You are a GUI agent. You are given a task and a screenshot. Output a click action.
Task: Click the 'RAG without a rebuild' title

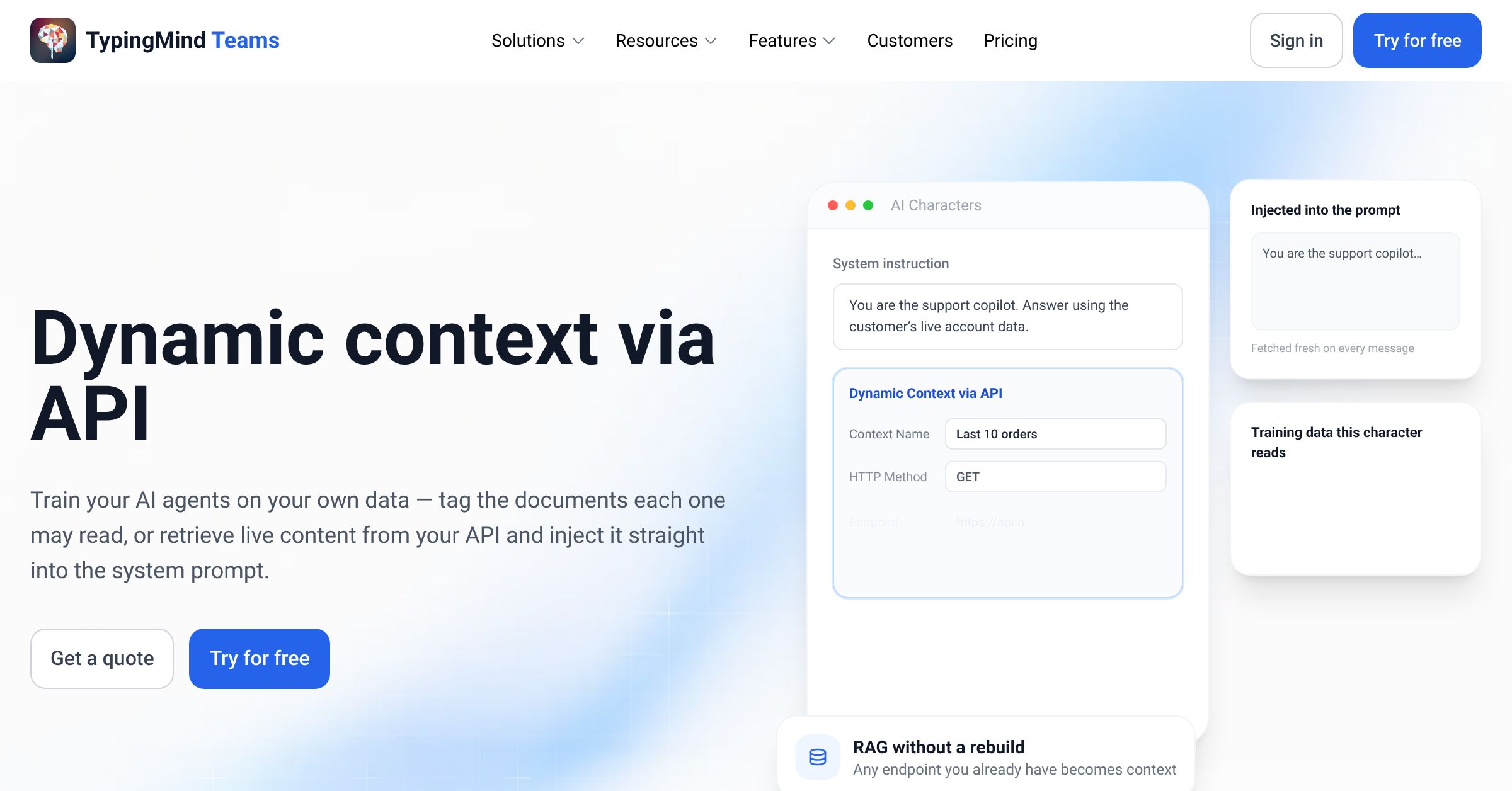[939, 747]
